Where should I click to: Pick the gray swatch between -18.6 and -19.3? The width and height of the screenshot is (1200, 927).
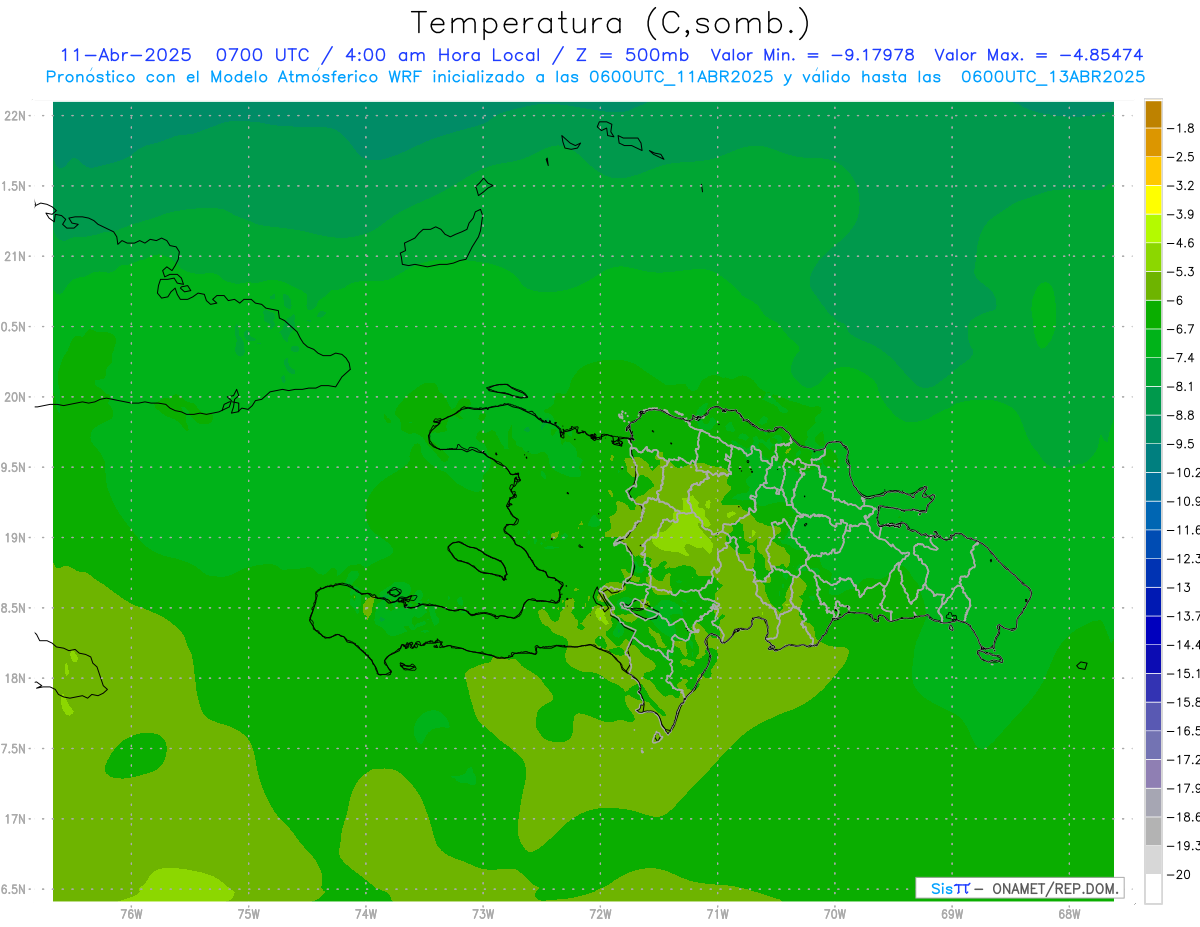click(x=1153, y=831)
